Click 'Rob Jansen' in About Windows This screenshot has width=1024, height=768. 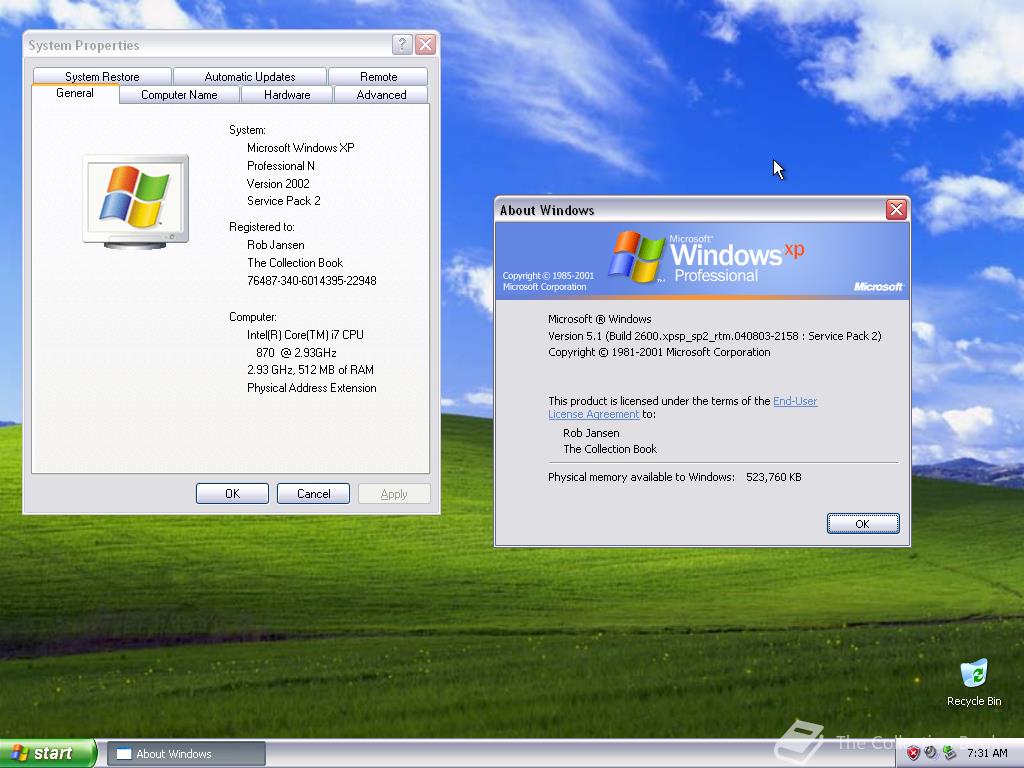tap(591, 433)
